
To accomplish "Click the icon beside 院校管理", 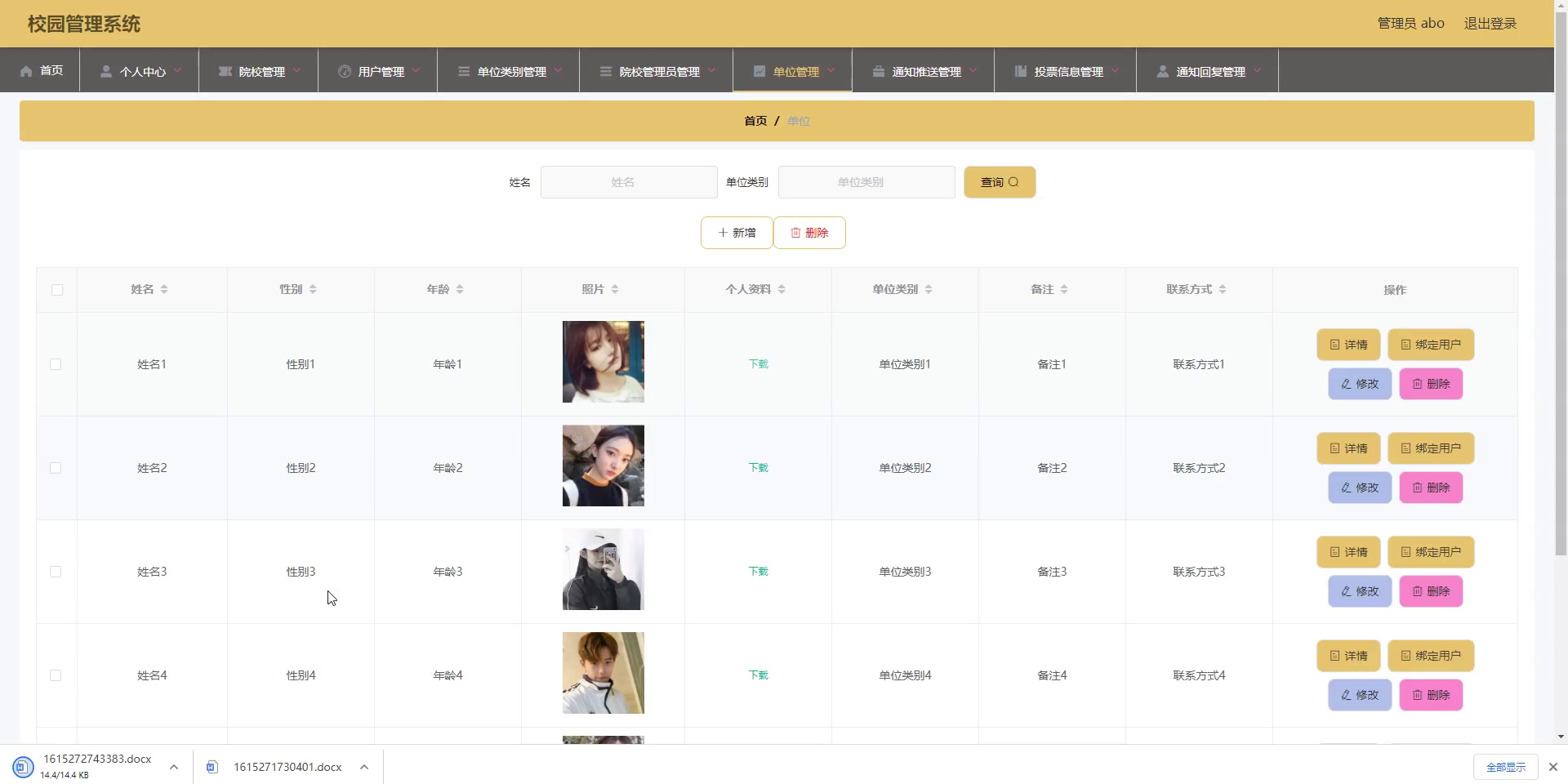I will tap(225, 72).
